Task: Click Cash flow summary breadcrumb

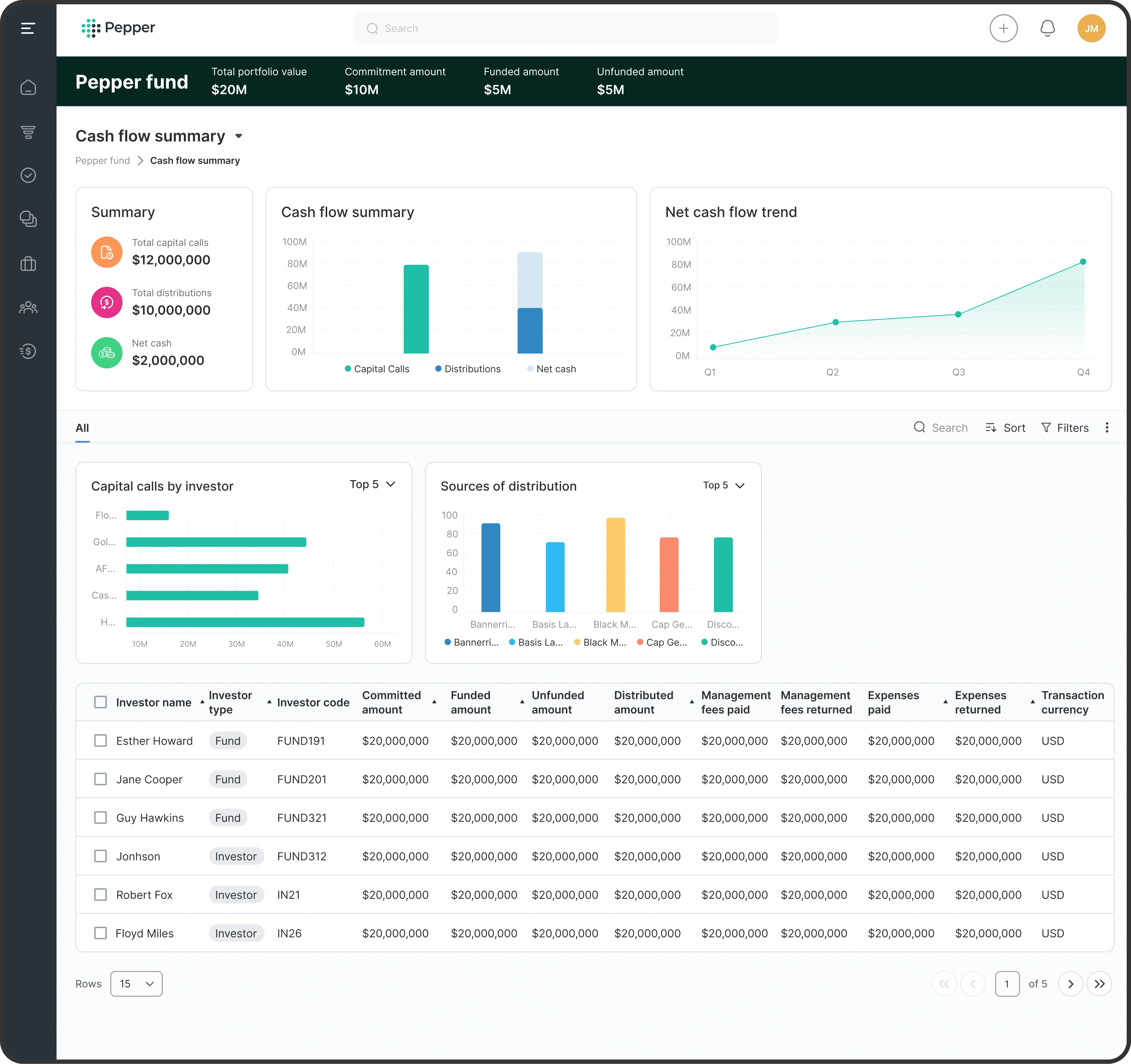Action: [x=195, y=161]
